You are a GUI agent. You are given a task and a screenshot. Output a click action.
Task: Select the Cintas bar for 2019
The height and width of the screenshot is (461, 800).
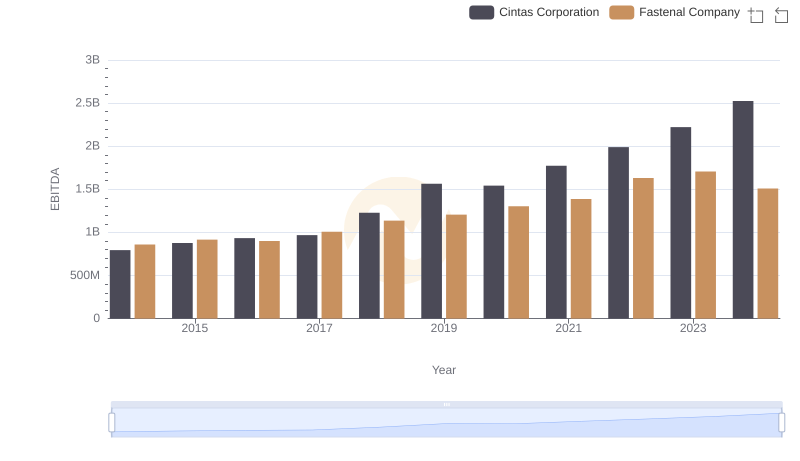point(432,250)
